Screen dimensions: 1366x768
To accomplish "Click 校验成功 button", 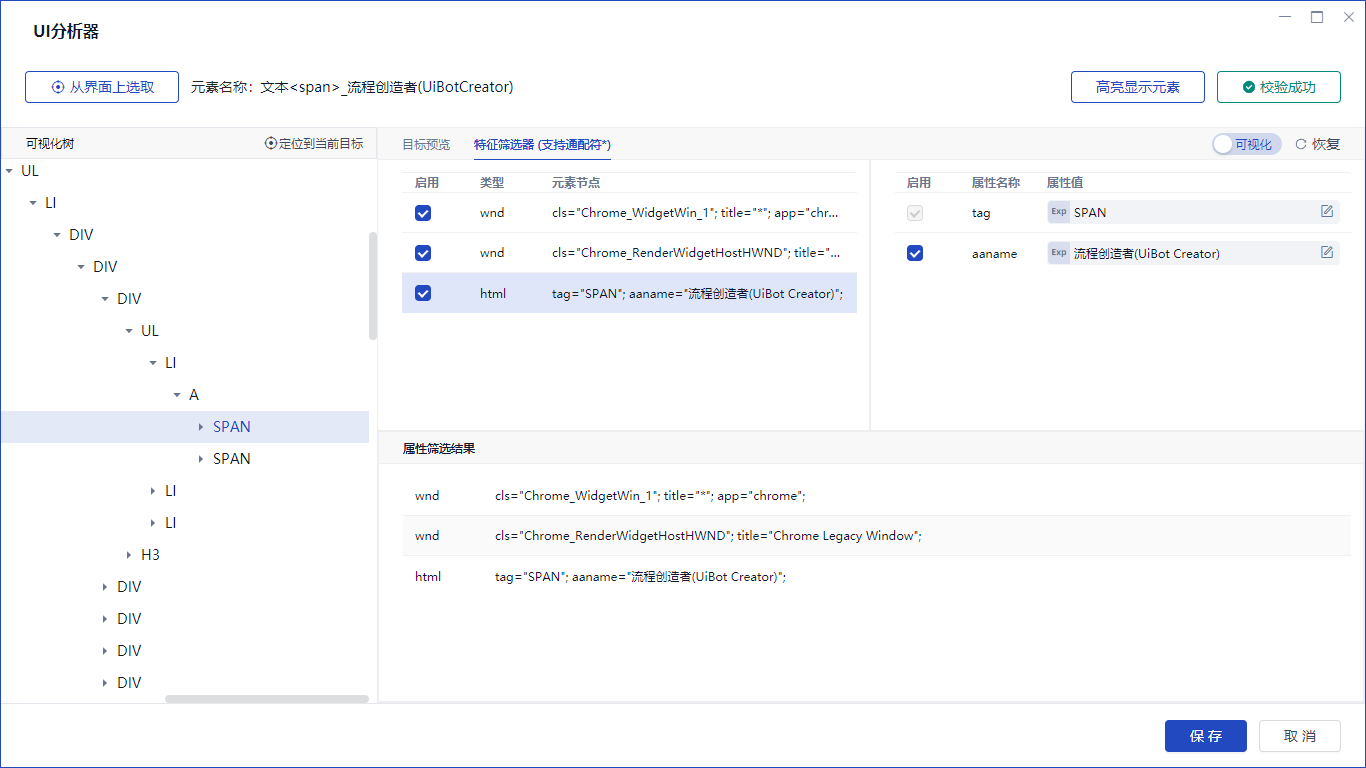I will click(x=1279, y=87).
